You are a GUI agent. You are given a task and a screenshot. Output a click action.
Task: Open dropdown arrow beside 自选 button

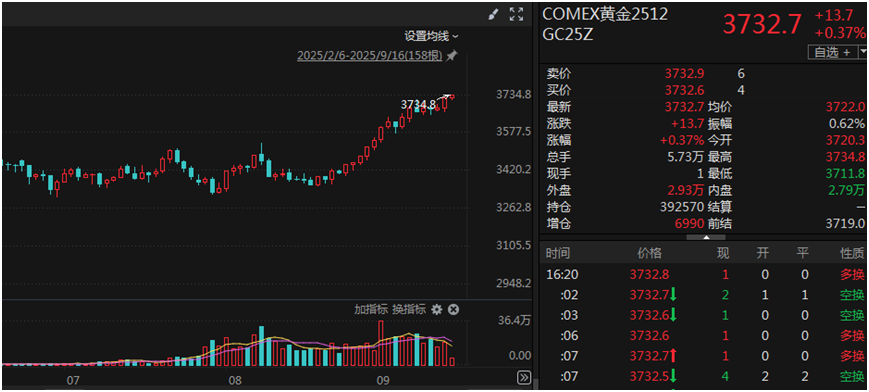coord(863,53)
